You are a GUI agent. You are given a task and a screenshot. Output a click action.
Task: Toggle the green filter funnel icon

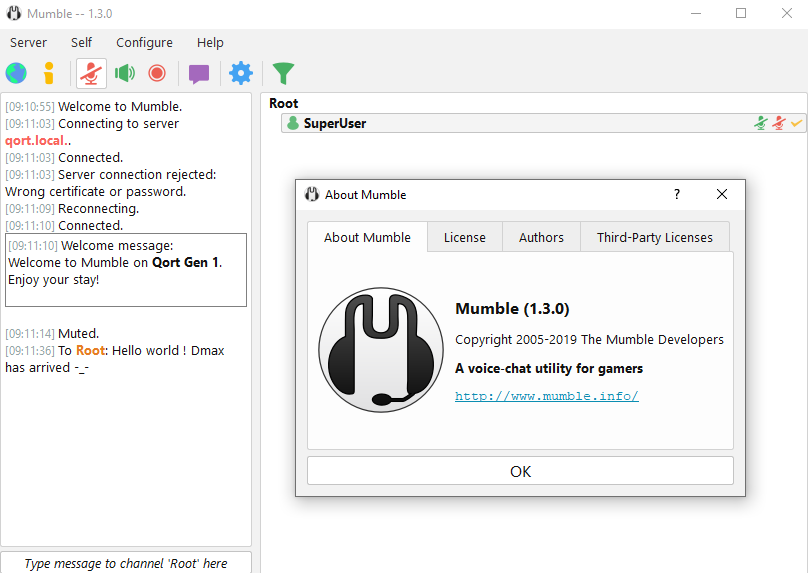pos(283,73)
